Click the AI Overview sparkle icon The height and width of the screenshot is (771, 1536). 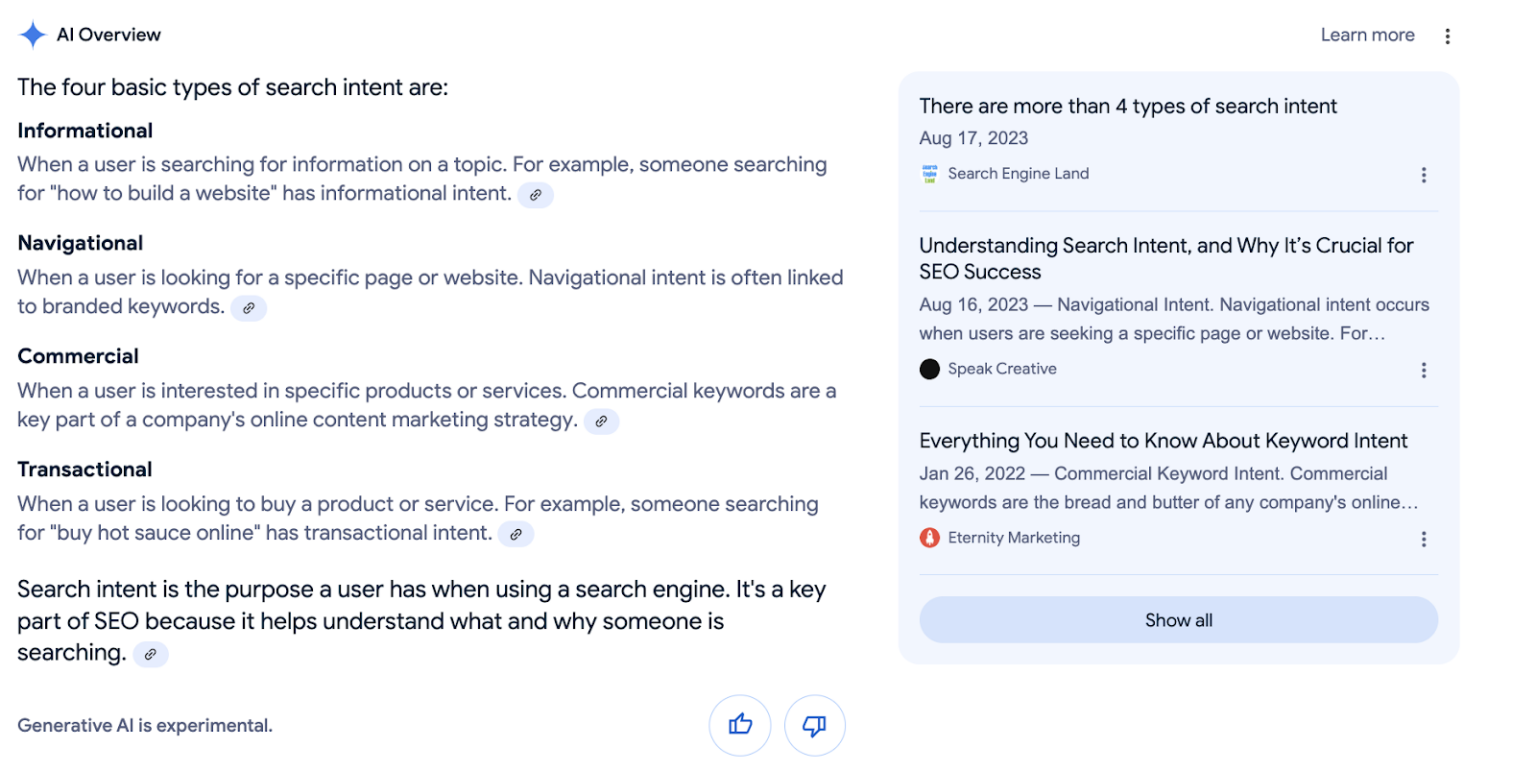(x=31, y=34)
